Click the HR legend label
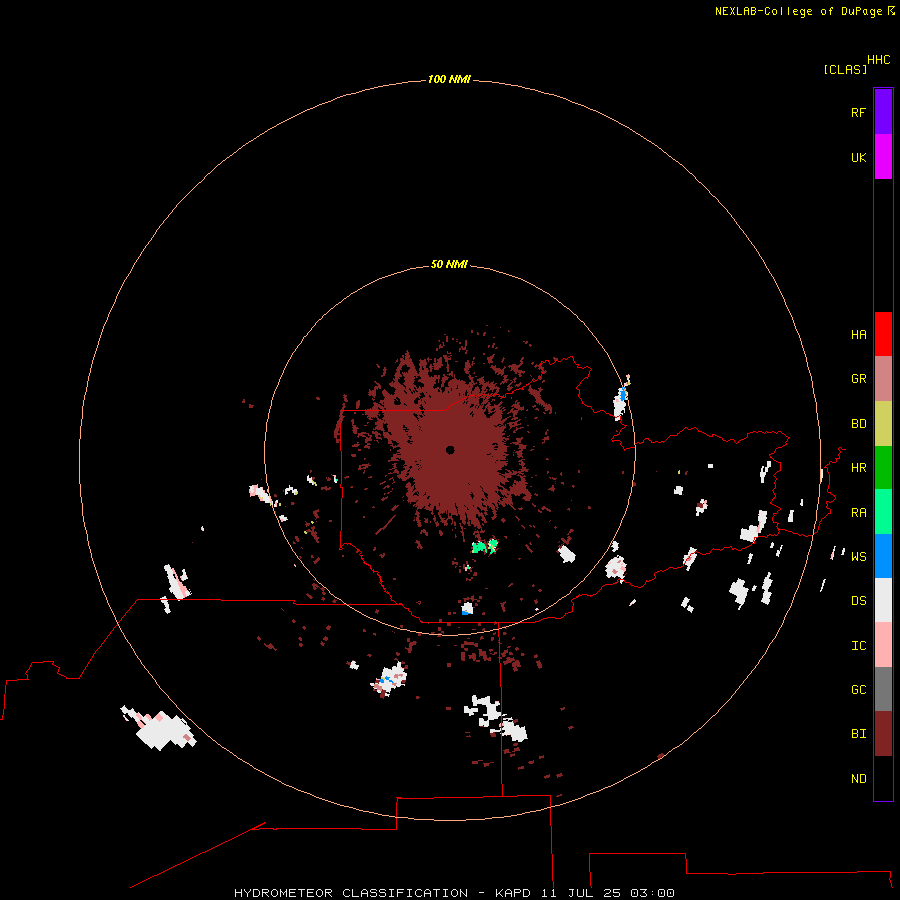Image resolution: width=900 pixels, height=900 pixels. [x=858, y=468]
